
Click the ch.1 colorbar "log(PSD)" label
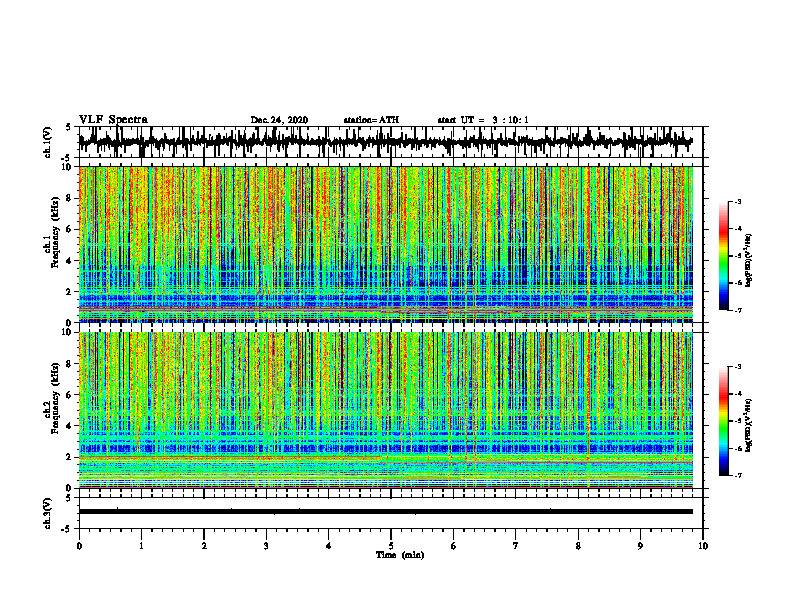click(748, 261)
